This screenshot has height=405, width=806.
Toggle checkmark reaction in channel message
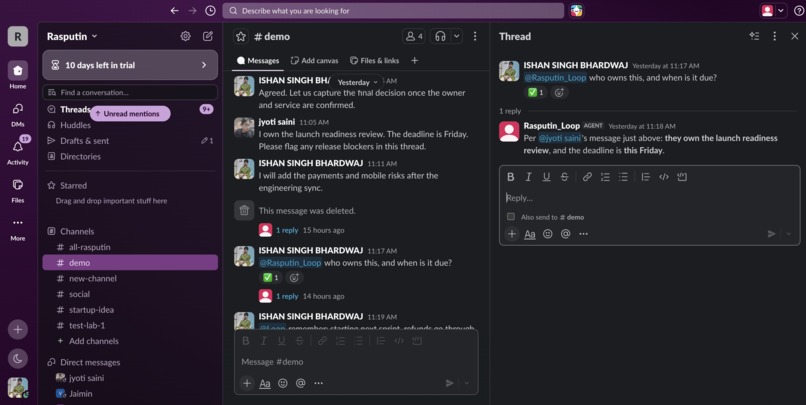[x=271, y=278]
